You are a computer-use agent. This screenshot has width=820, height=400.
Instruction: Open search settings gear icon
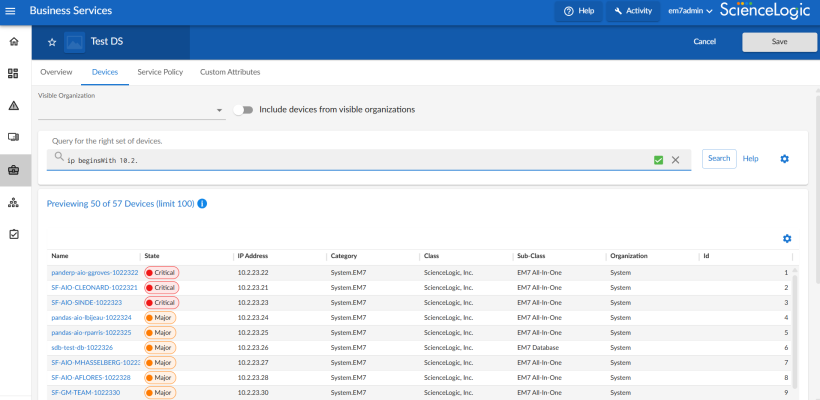pyautogui.click(x=784, y=159)
